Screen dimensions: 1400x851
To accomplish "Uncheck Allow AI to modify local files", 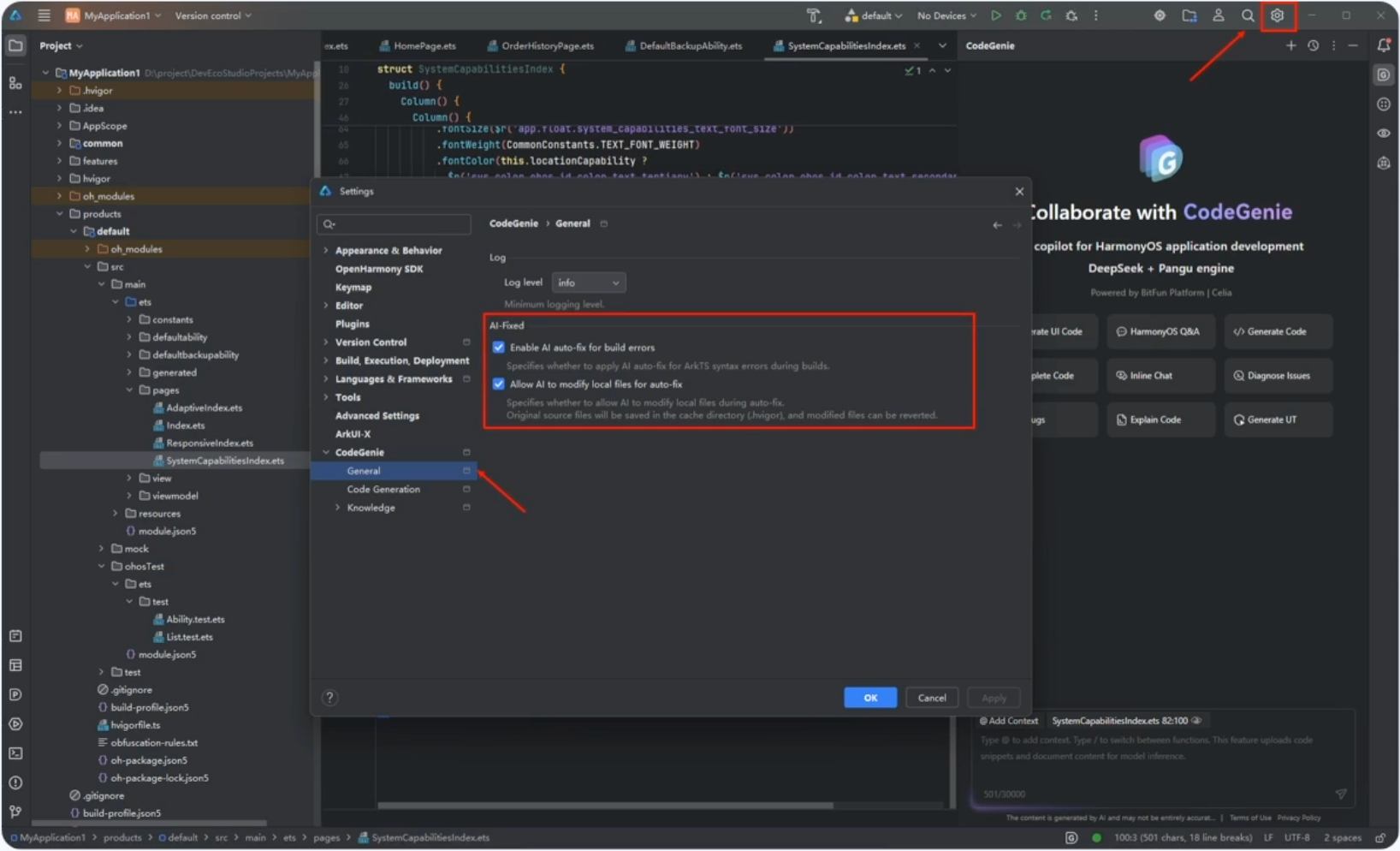I will pos(499,384).
